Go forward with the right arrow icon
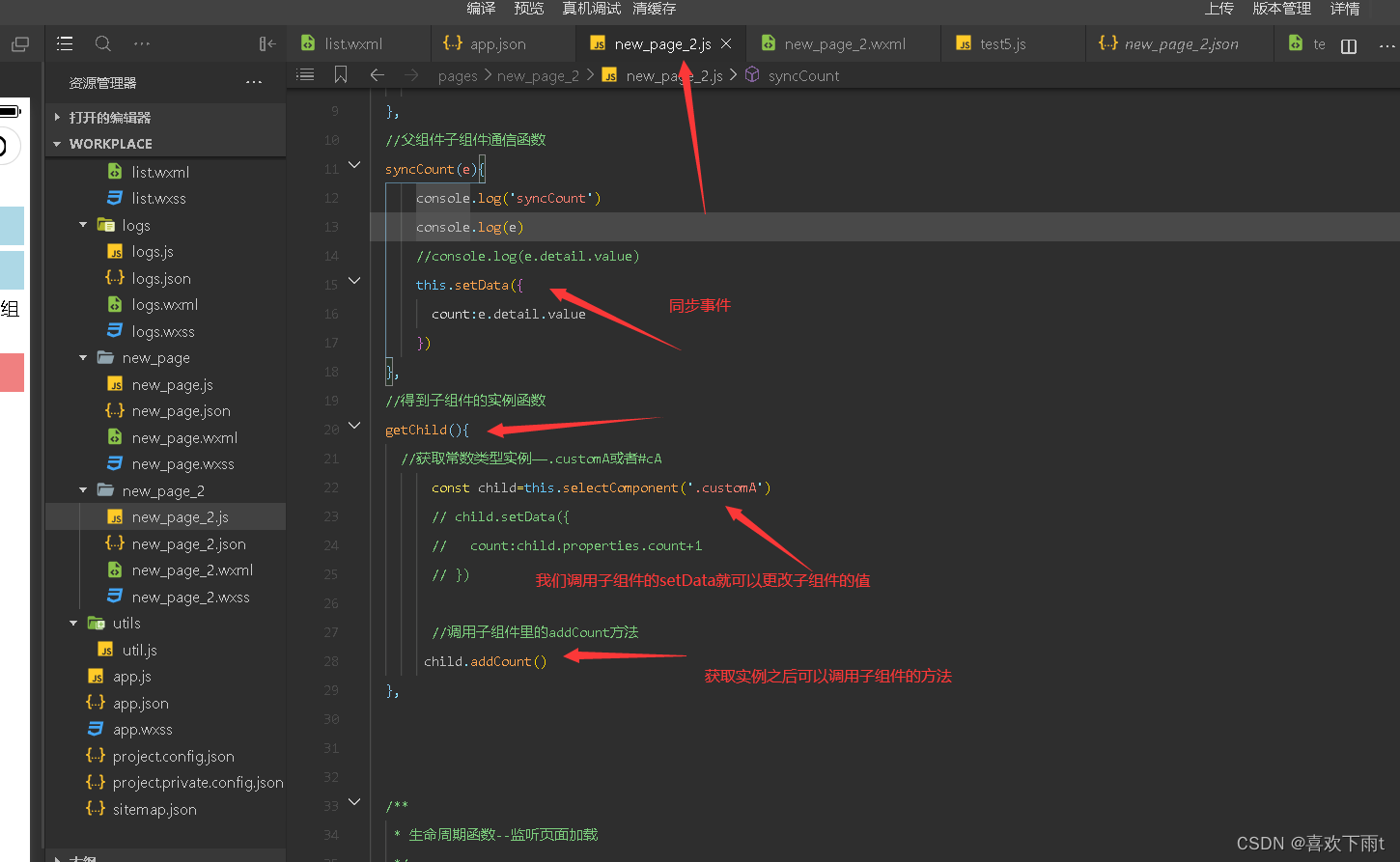The image size is (1400, 862). pos(412,74)
